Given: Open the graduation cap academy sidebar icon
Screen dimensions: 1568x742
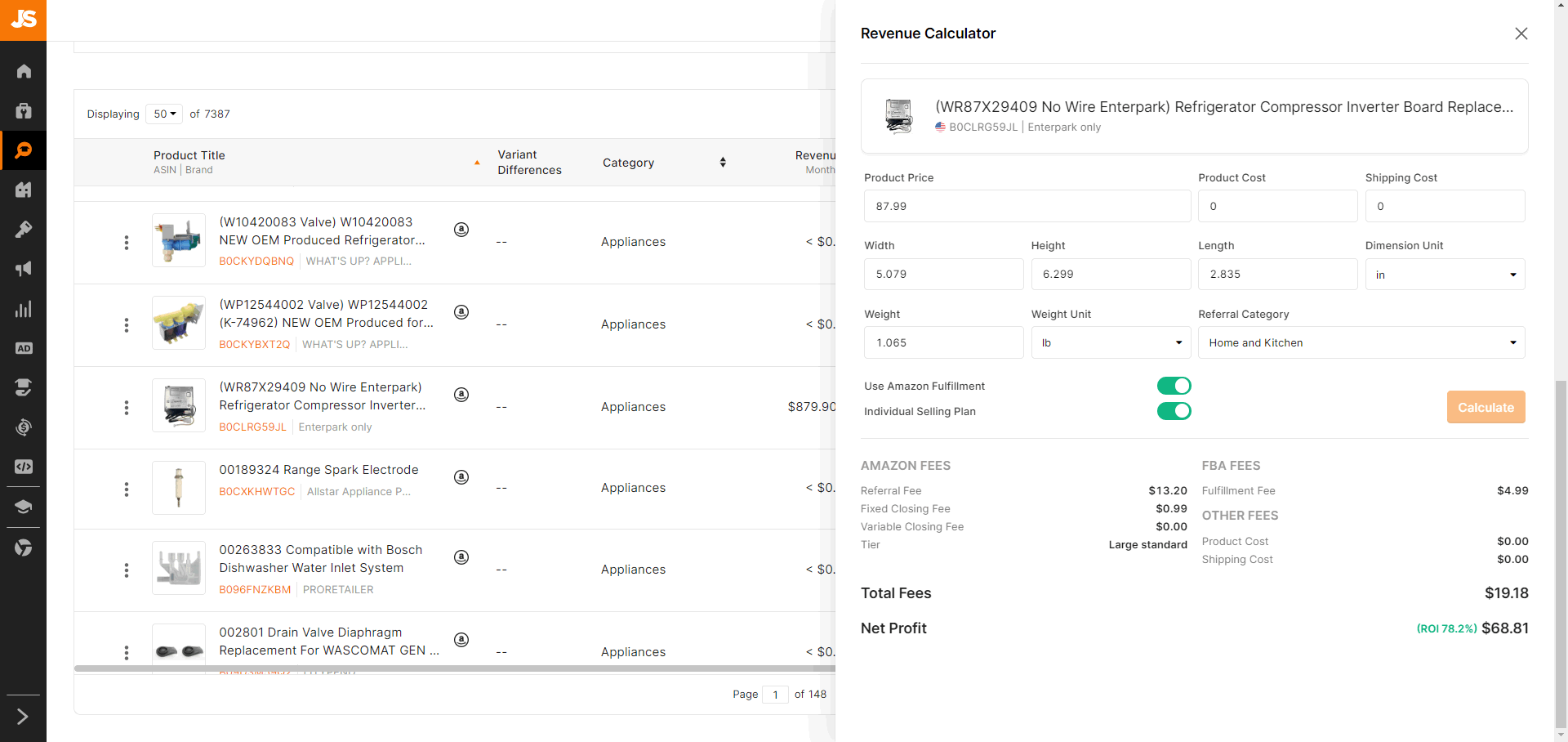Looking at the screenshot, I should (x=24, y=507).
